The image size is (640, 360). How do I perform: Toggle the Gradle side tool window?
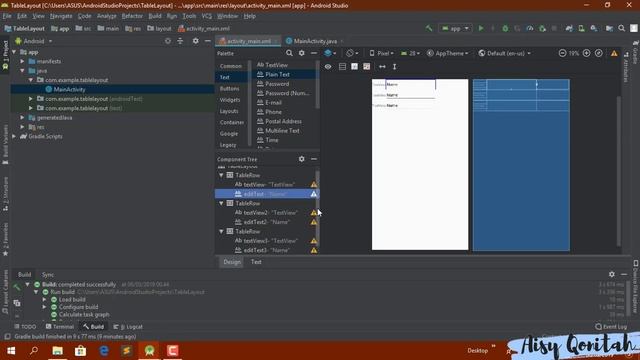tap(636, 53)
